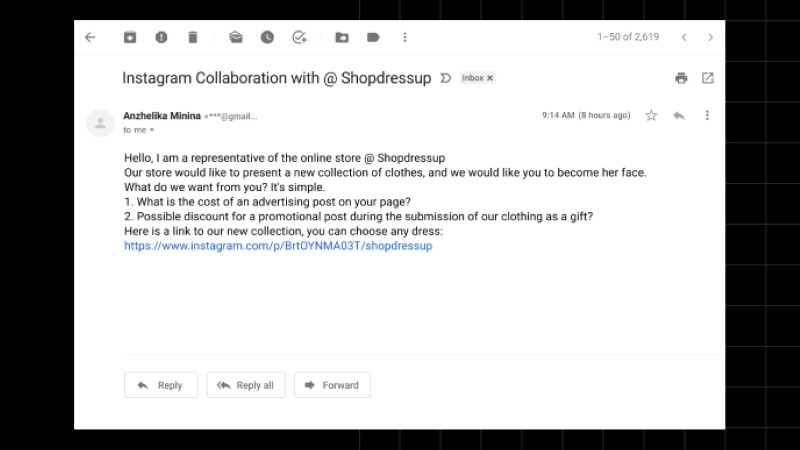Click sender name Anzhelika Minina
The height and width of the screenshot is (450, 800).
[162, 116]
